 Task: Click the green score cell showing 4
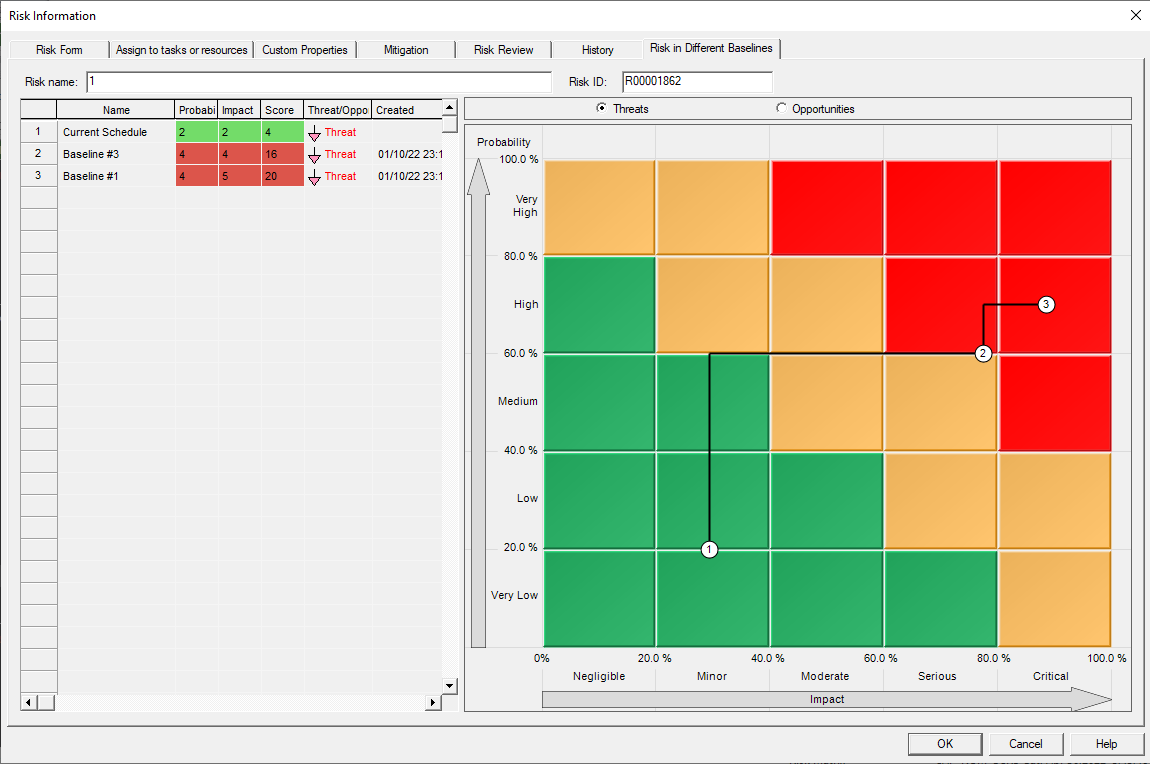(282, 132)
